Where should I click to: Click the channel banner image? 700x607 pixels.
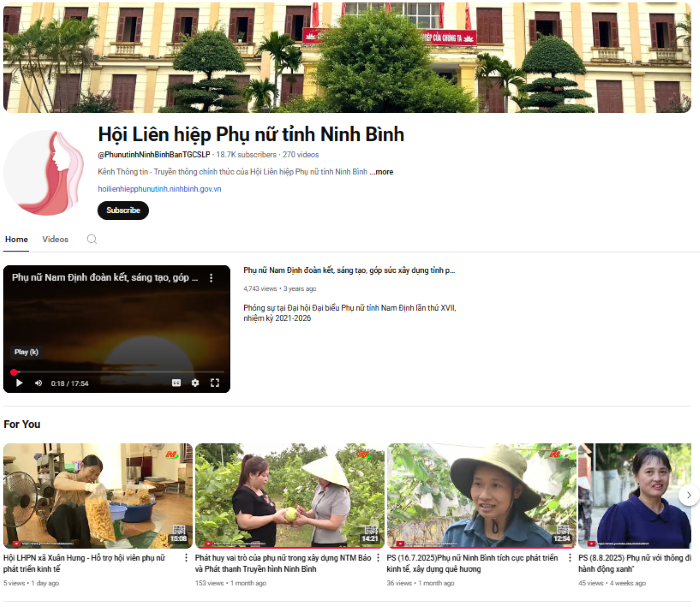pyautogui.click(x=347, y=57)
